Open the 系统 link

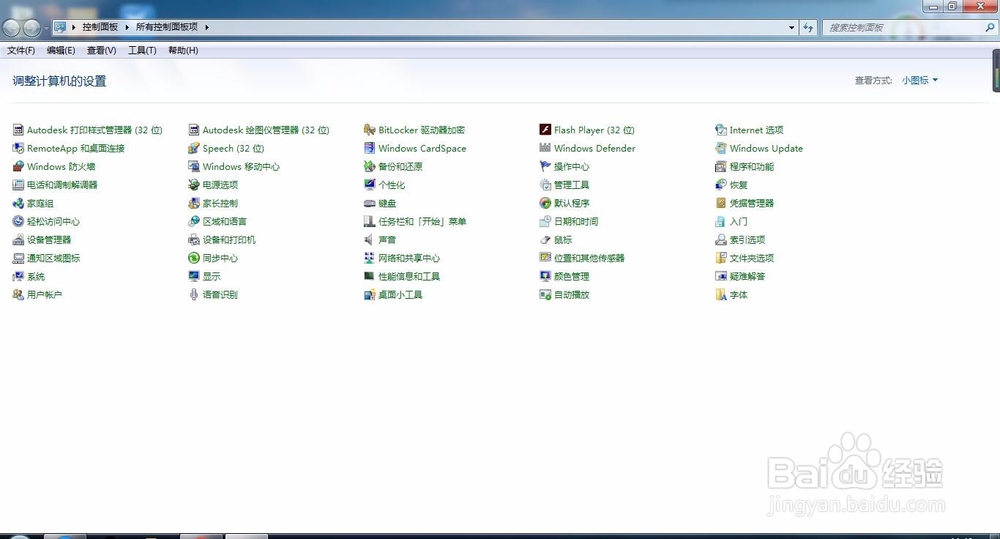pyautogui.click(x=36, y=276)
